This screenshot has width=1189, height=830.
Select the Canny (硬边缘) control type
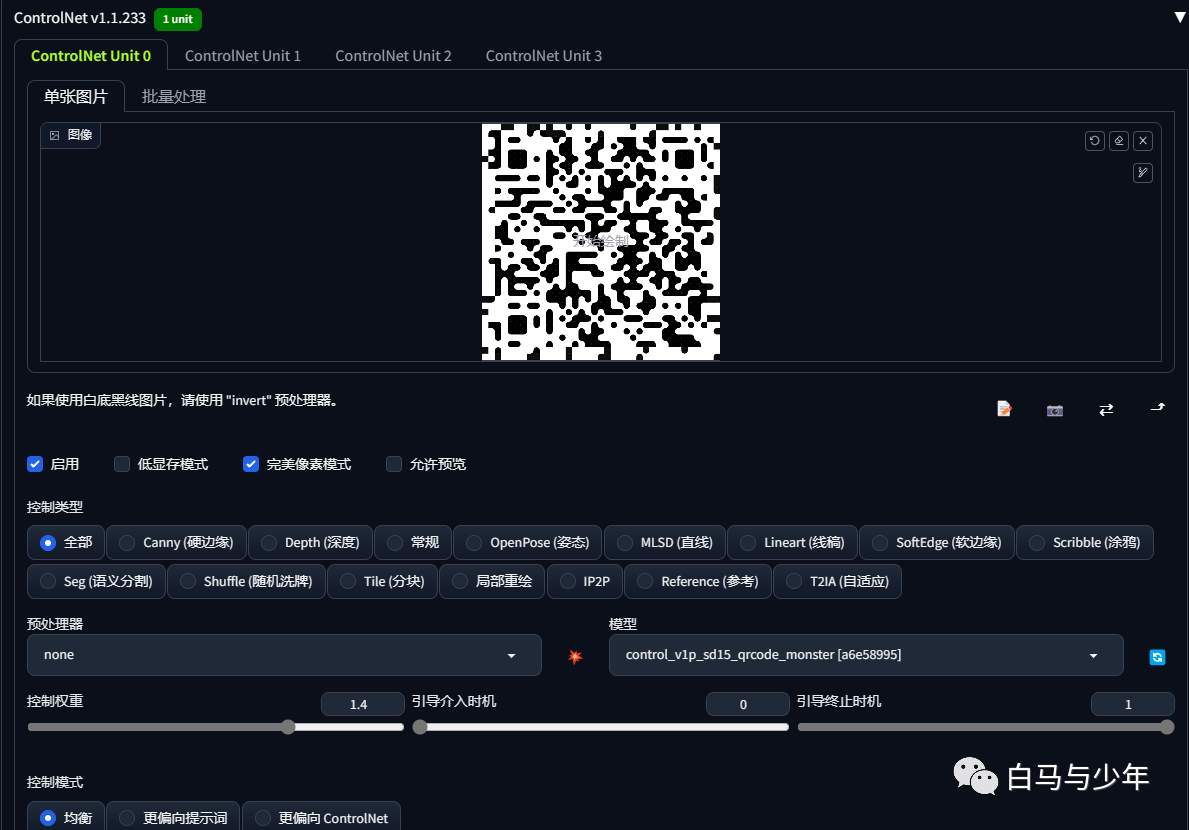pos(177,543)
